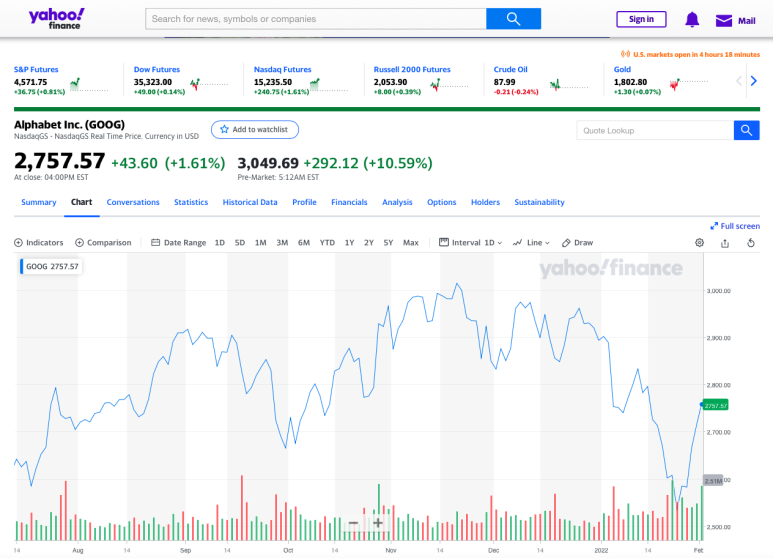Set chart range to 3M
This screenshot has width=773, height=558.
pyautogui.click(x=282, y=243)
